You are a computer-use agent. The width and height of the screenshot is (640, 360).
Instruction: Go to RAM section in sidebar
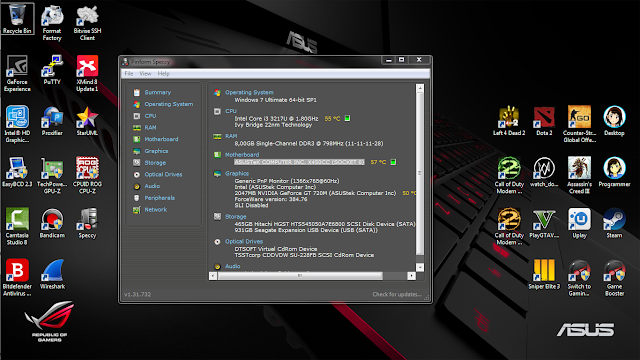pos(150,128)
